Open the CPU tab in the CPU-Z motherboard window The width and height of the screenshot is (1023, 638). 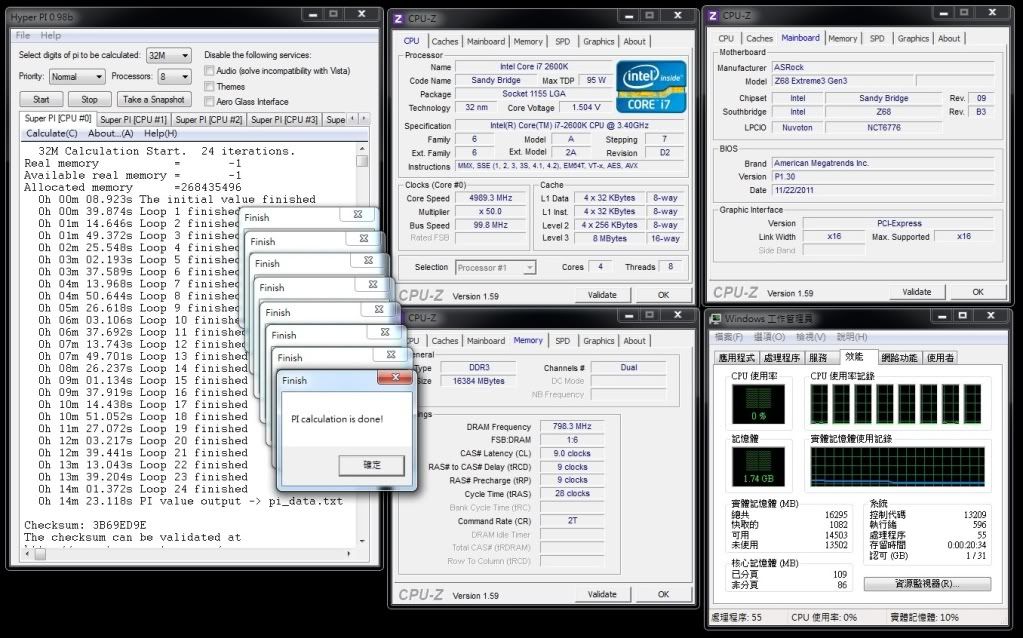(x=726, y=38)
